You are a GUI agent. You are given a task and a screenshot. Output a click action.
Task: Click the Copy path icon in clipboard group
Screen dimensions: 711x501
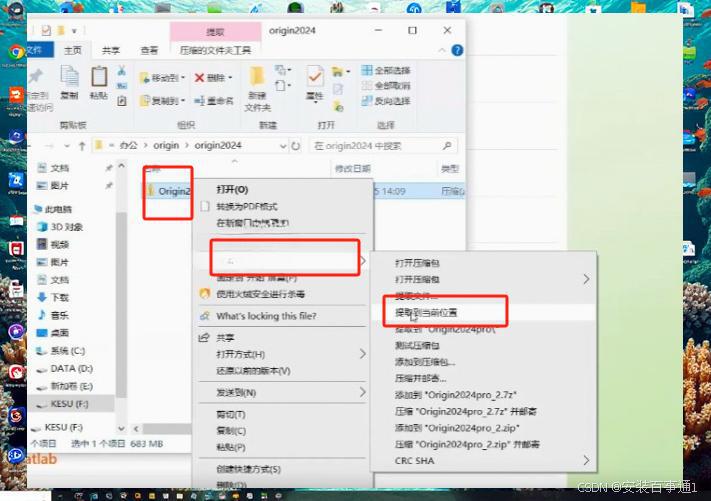click(122, 85)
